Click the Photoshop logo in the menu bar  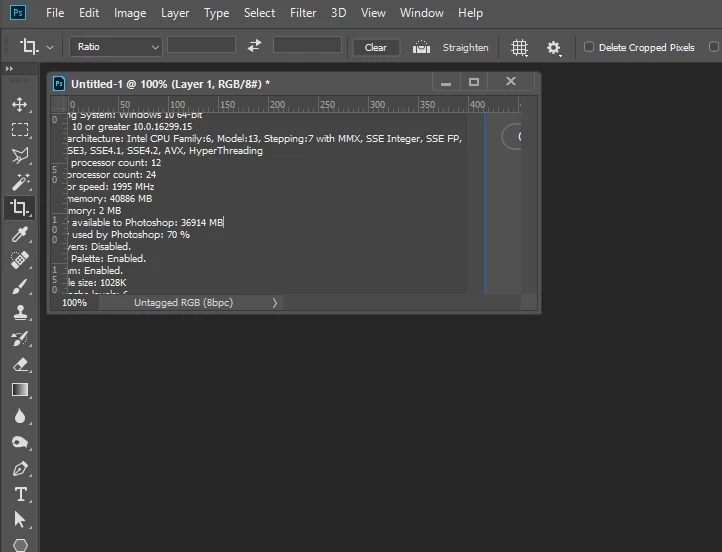tap(18, 12)
